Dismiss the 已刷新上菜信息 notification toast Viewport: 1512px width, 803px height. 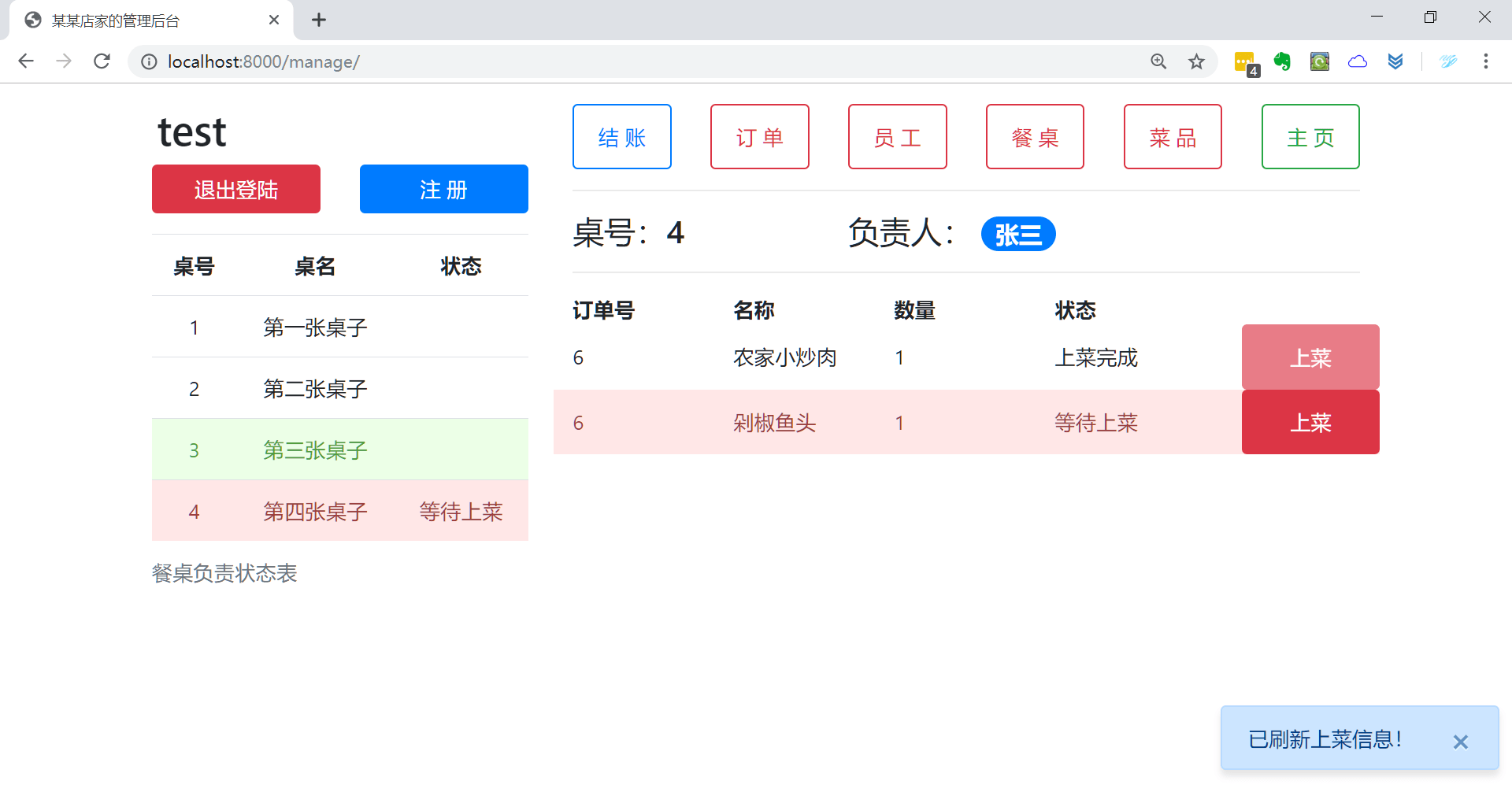click(x=1461, y=741)
